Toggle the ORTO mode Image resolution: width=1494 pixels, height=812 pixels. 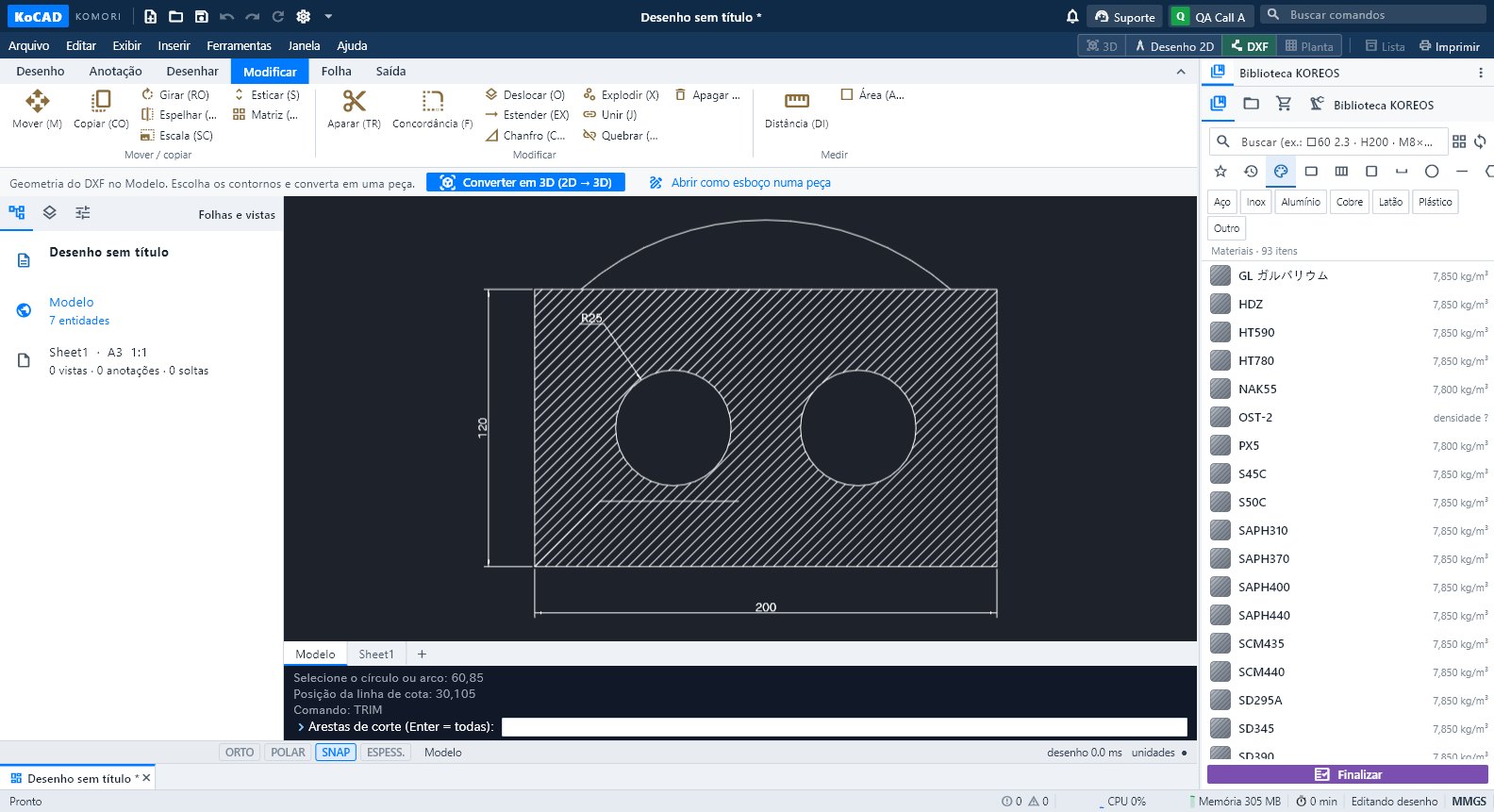tap(240, 753)
